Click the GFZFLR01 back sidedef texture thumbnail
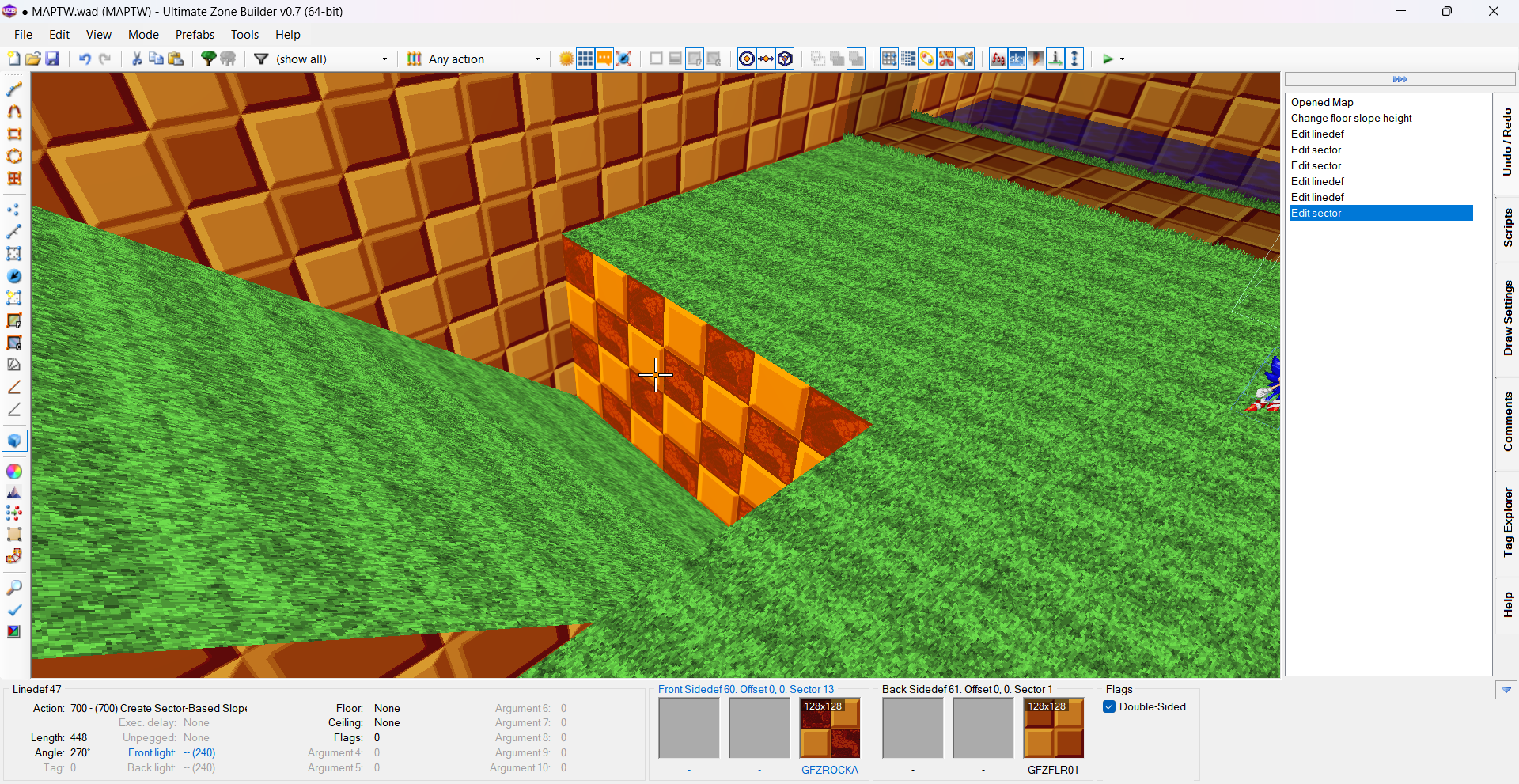 [1054, 728]
